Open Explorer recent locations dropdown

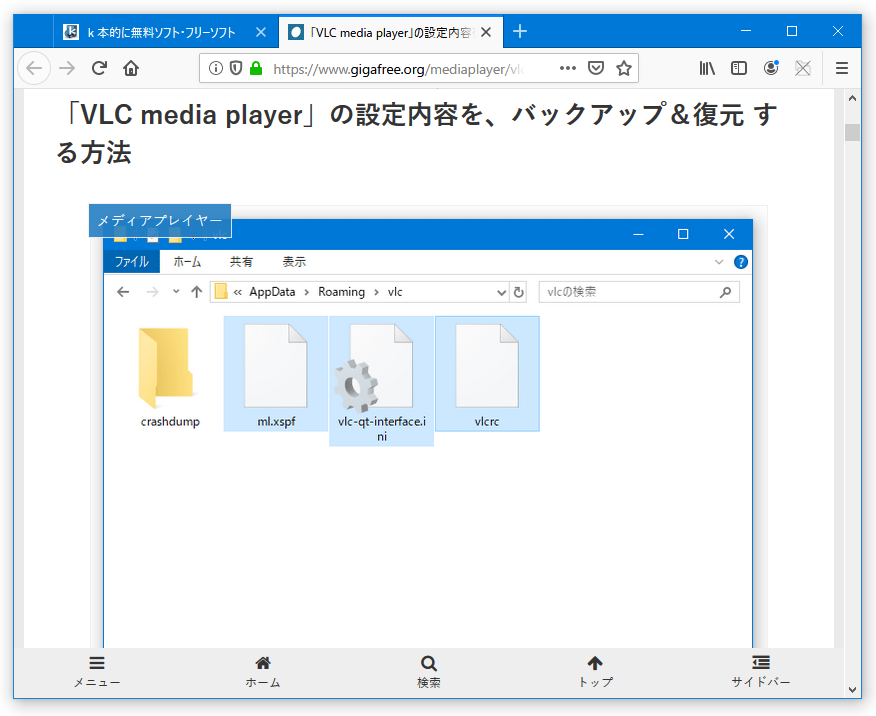[x=176, y=291]
